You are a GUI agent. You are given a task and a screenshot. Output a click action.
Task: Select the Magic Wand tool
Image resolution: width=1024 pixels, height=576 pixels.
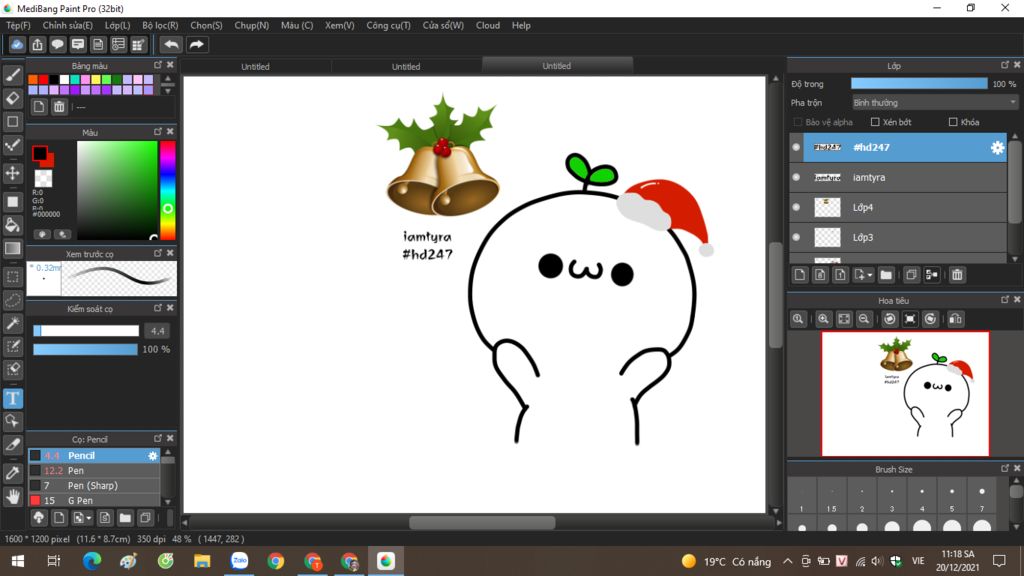(x=12, y=323)
